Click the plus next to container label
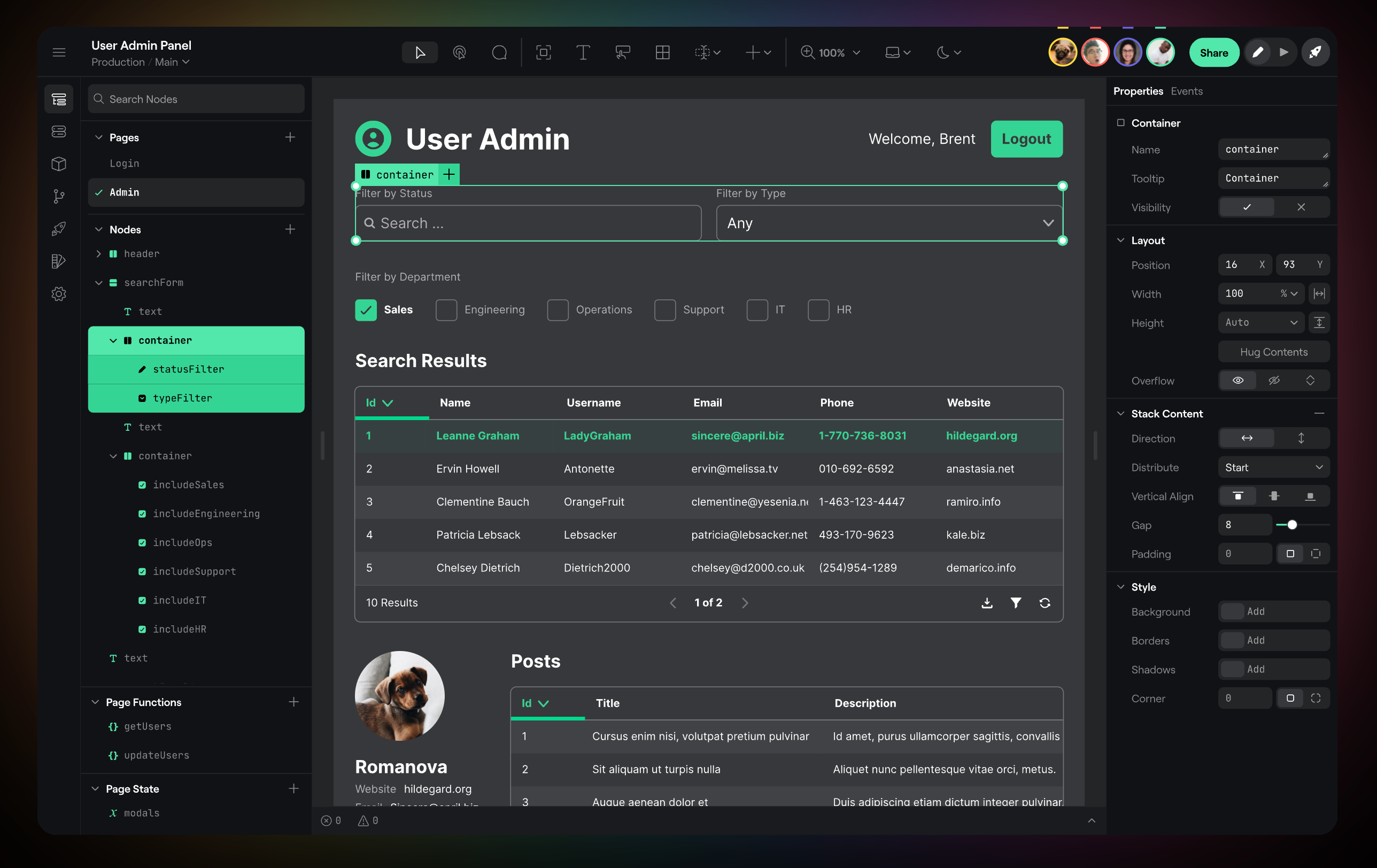1377x868 pixels. coord(450,174)
